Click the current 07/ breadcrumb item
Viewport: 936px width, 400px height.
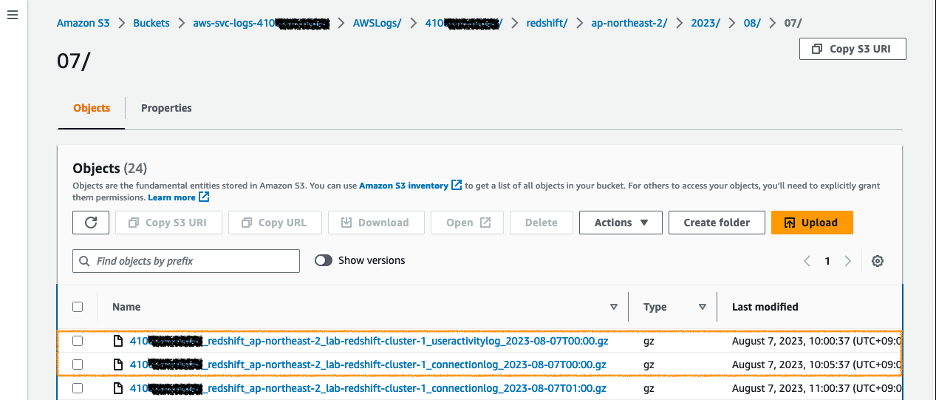793,23
